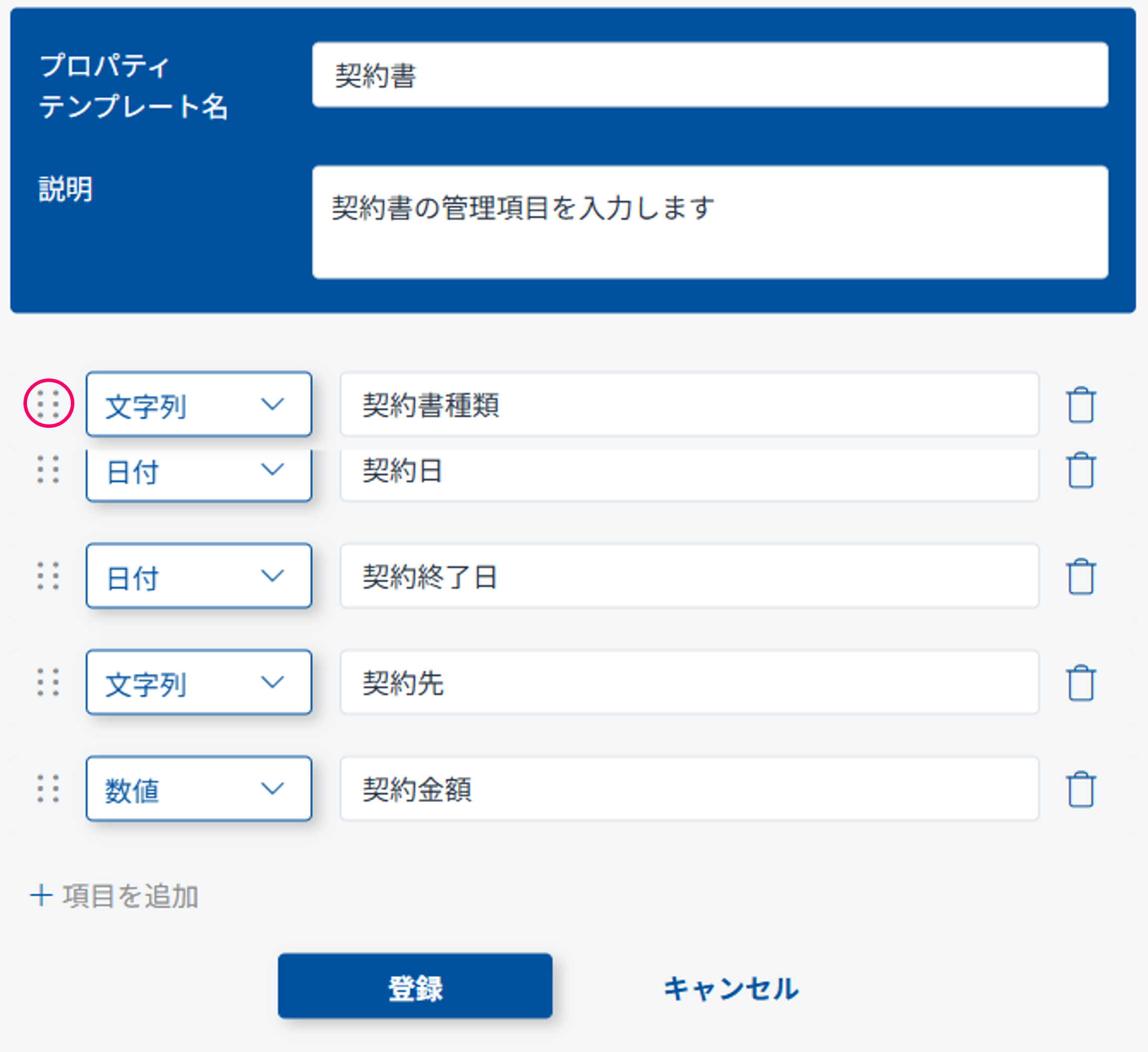Click the 登録 button
The width and height of the screenshot is (1148, 1052).
pos(415,987)
